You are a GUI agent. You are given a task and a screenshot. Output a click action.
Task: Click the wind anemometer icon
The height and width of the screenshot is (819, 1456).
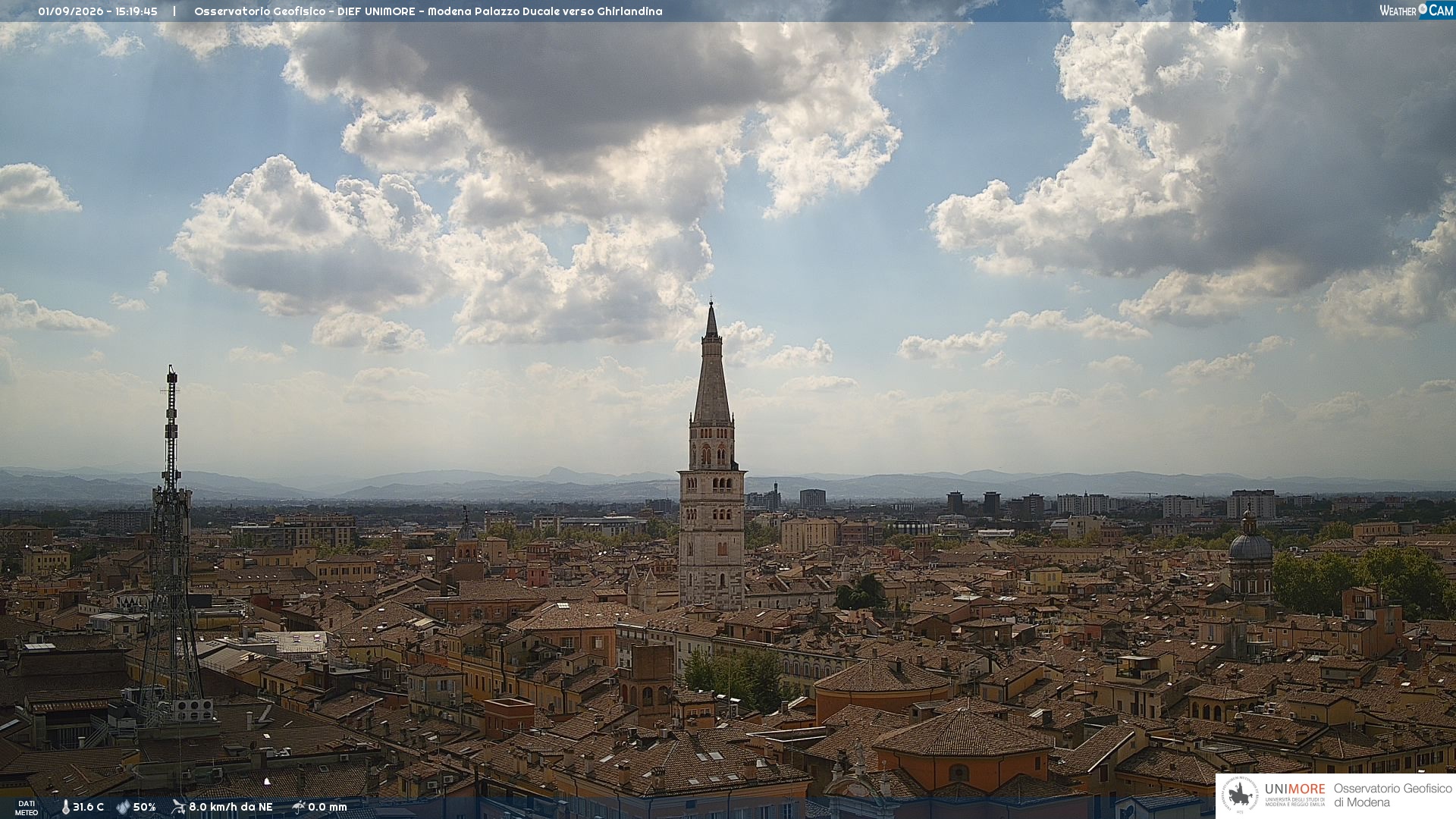click(179, 807)
